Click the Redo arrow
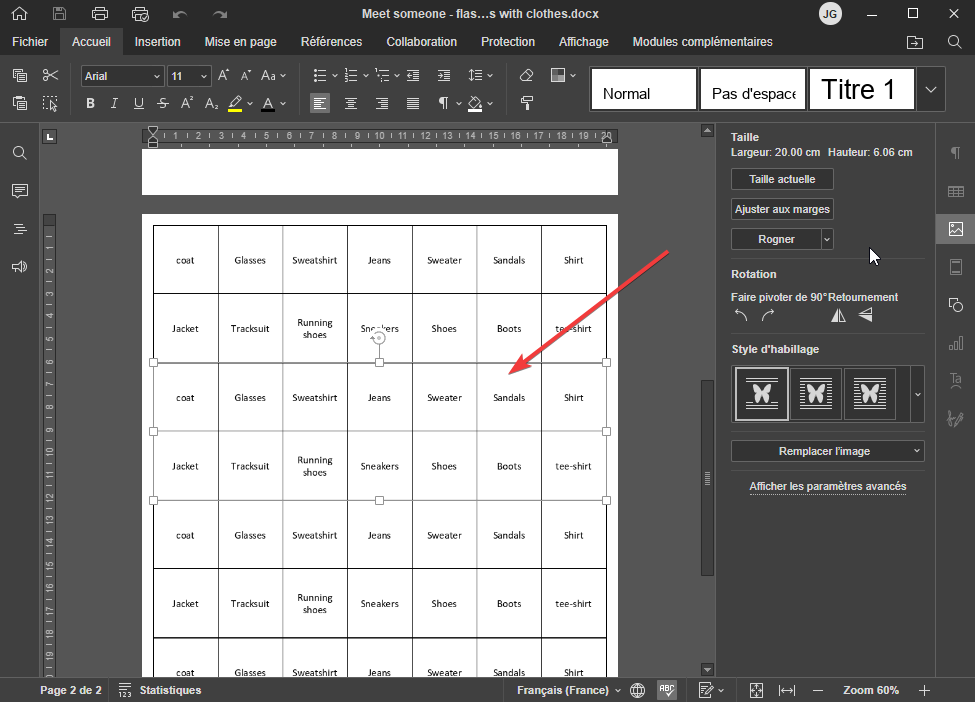This screenshot has width=975, height=702. click(220, 14)
